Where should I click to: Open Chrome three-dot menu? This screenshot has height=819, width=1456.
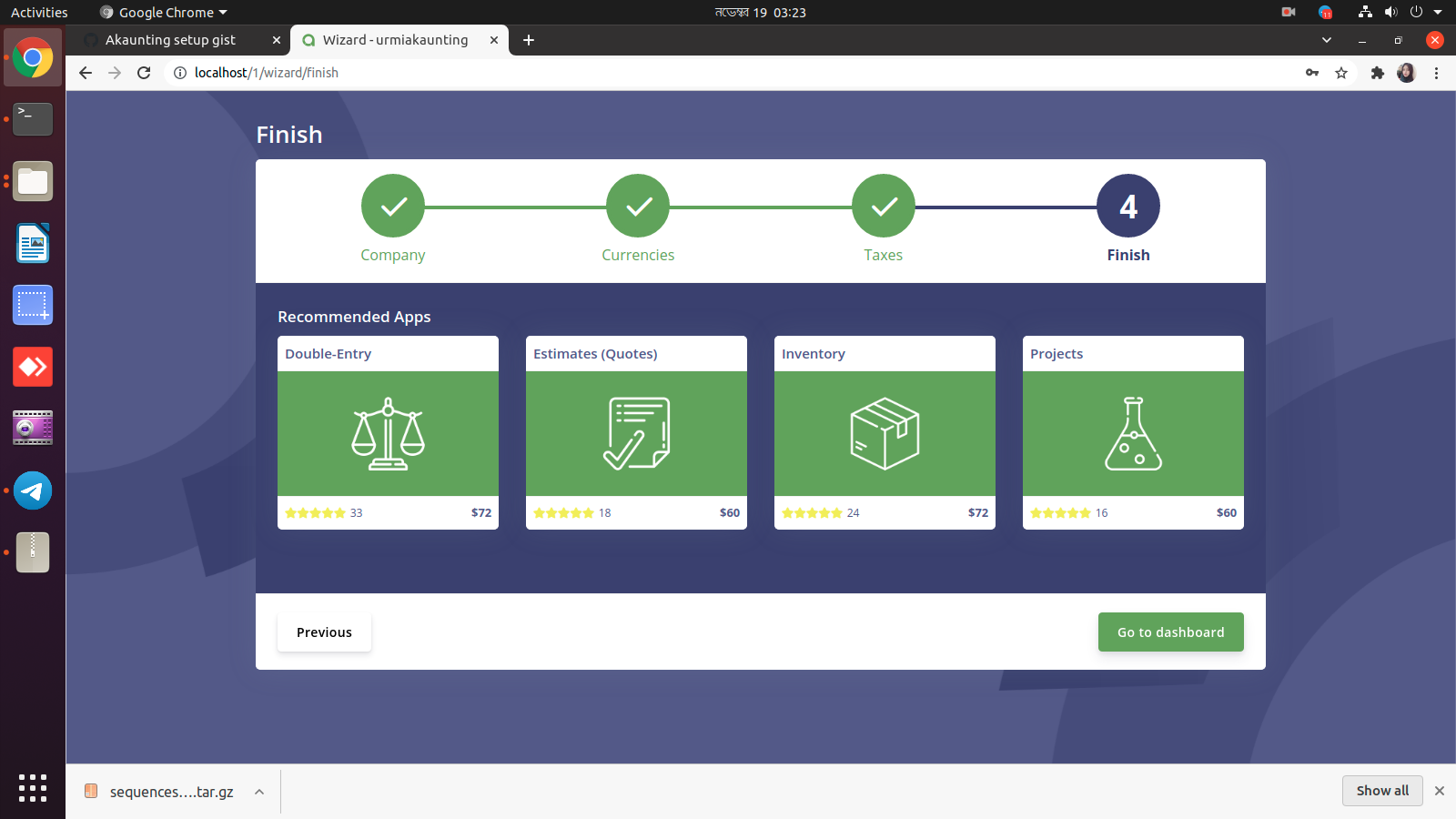pyautogui.click(x=1436, y=73)
